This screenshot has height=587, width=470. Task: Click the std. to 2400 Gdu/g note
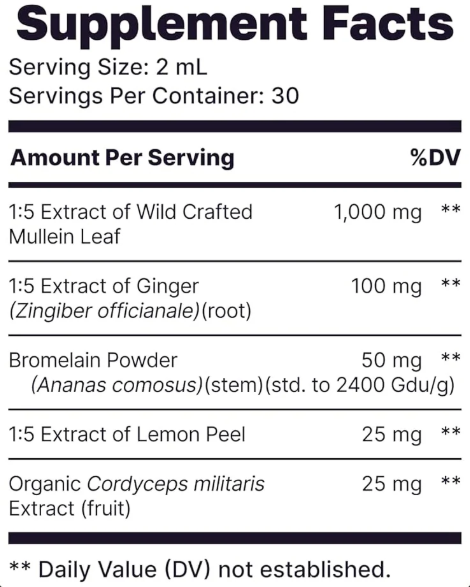point(360,385)
